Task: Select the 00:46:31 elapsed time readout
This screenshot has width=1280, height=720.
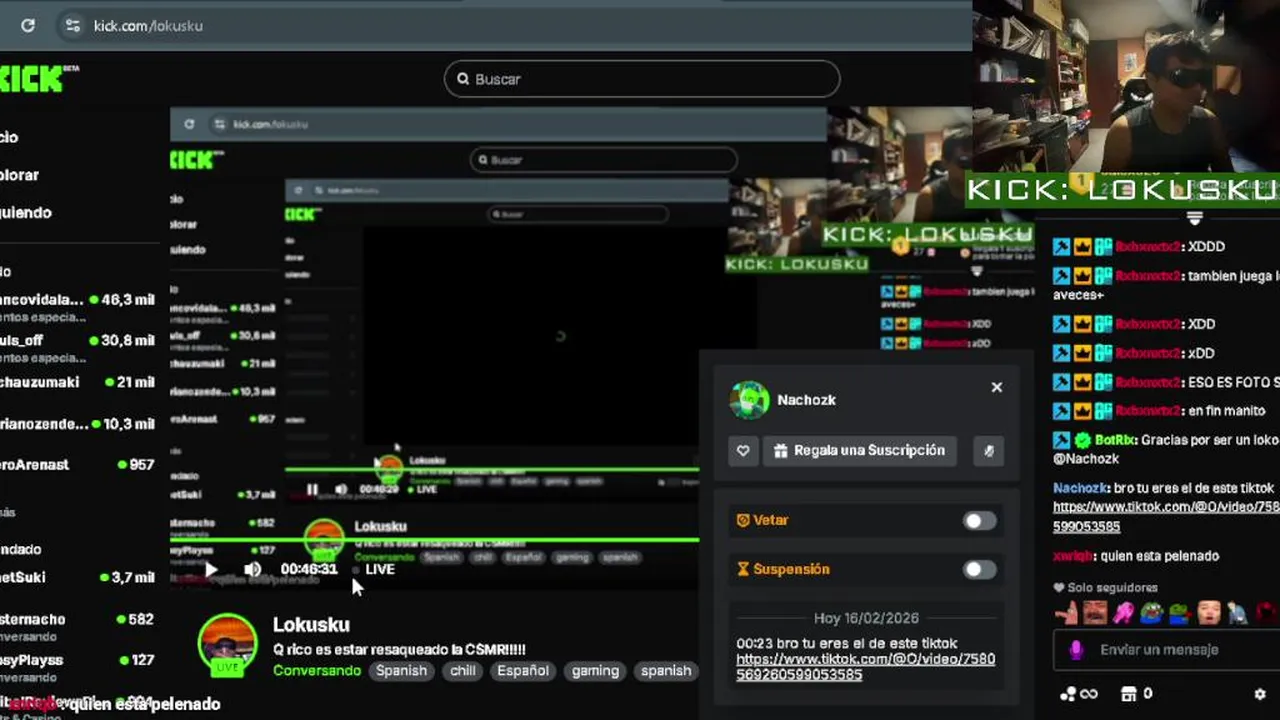Action: pyautogui.click(x=309, y=569)
